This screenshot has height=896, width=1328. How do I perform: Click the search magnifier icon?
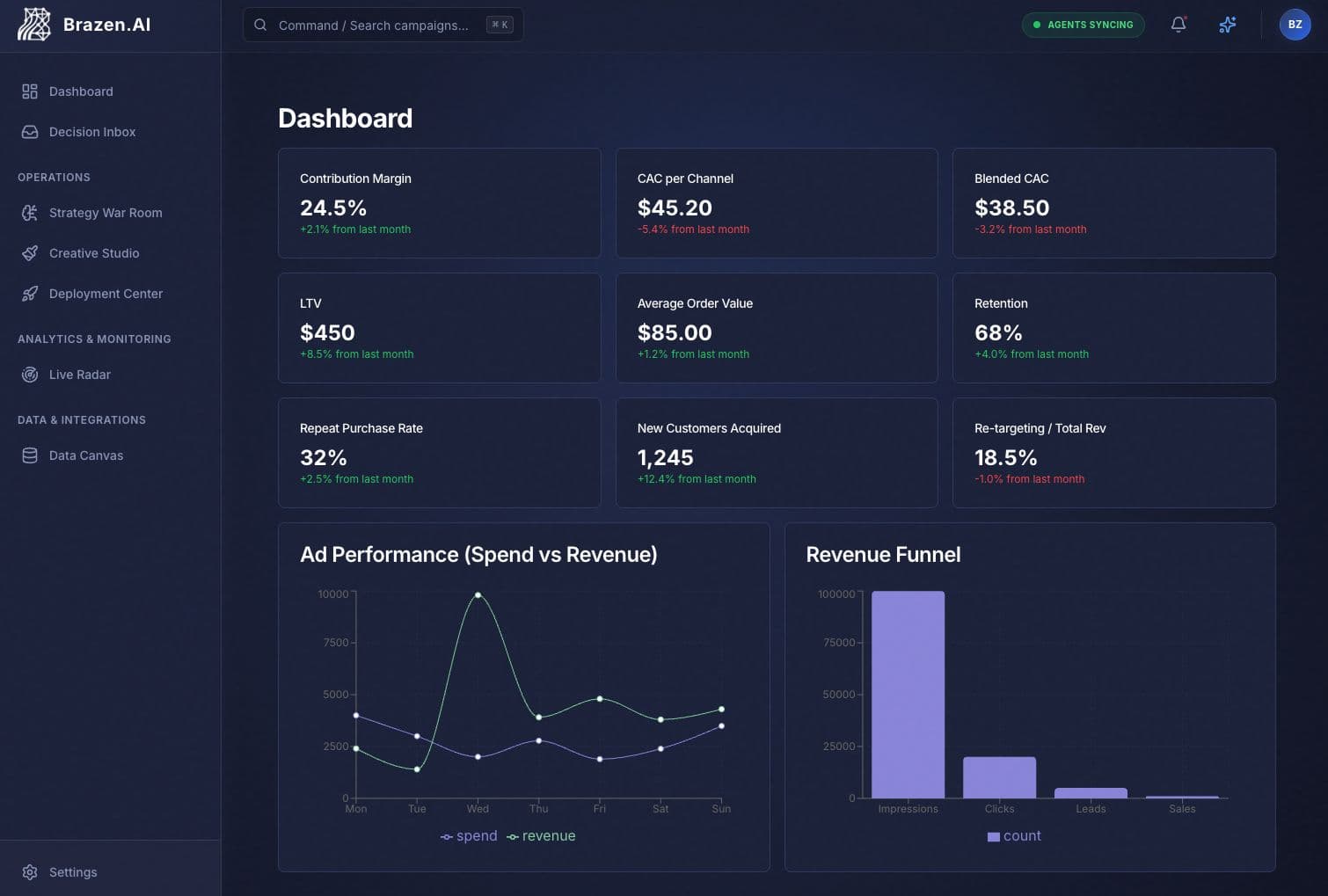coord(260,25)
